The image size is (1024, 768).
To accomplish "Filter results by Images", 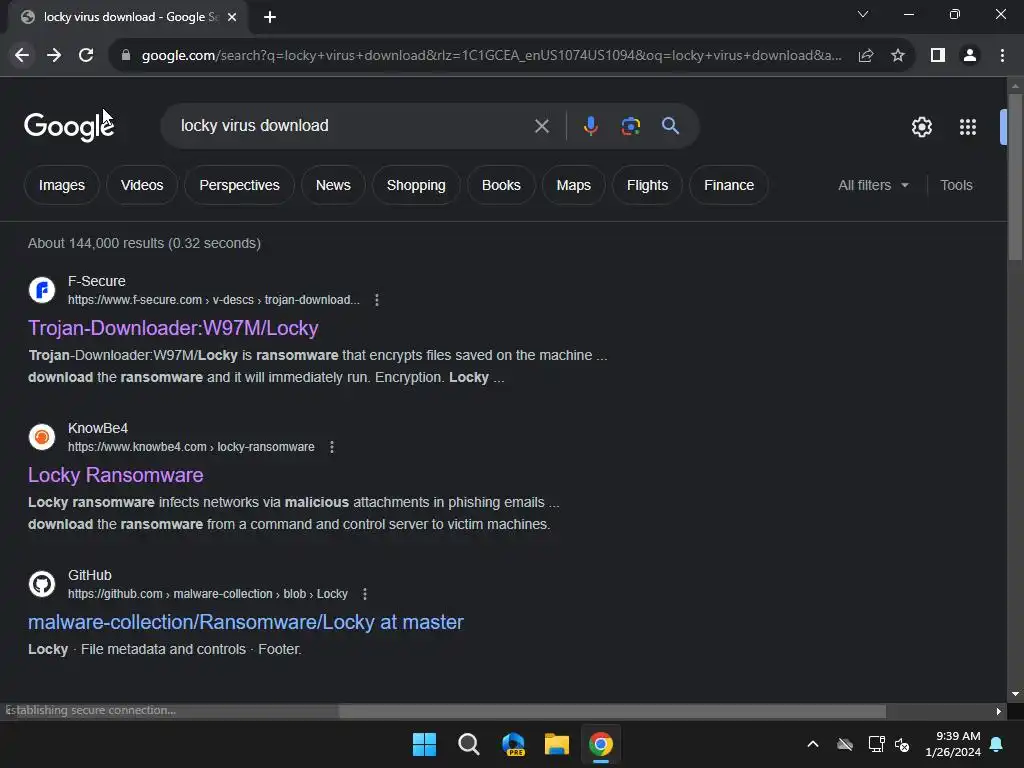I will [62, 185].
